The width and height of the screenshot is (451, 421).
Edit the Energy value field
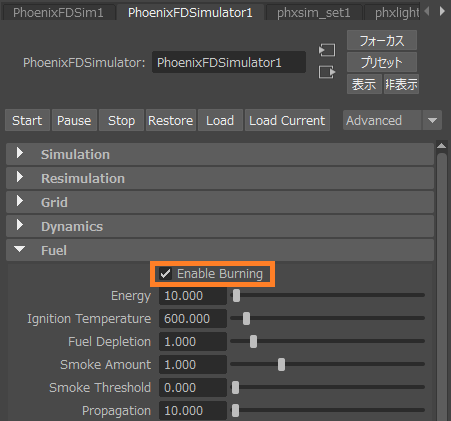pos(193,296)
